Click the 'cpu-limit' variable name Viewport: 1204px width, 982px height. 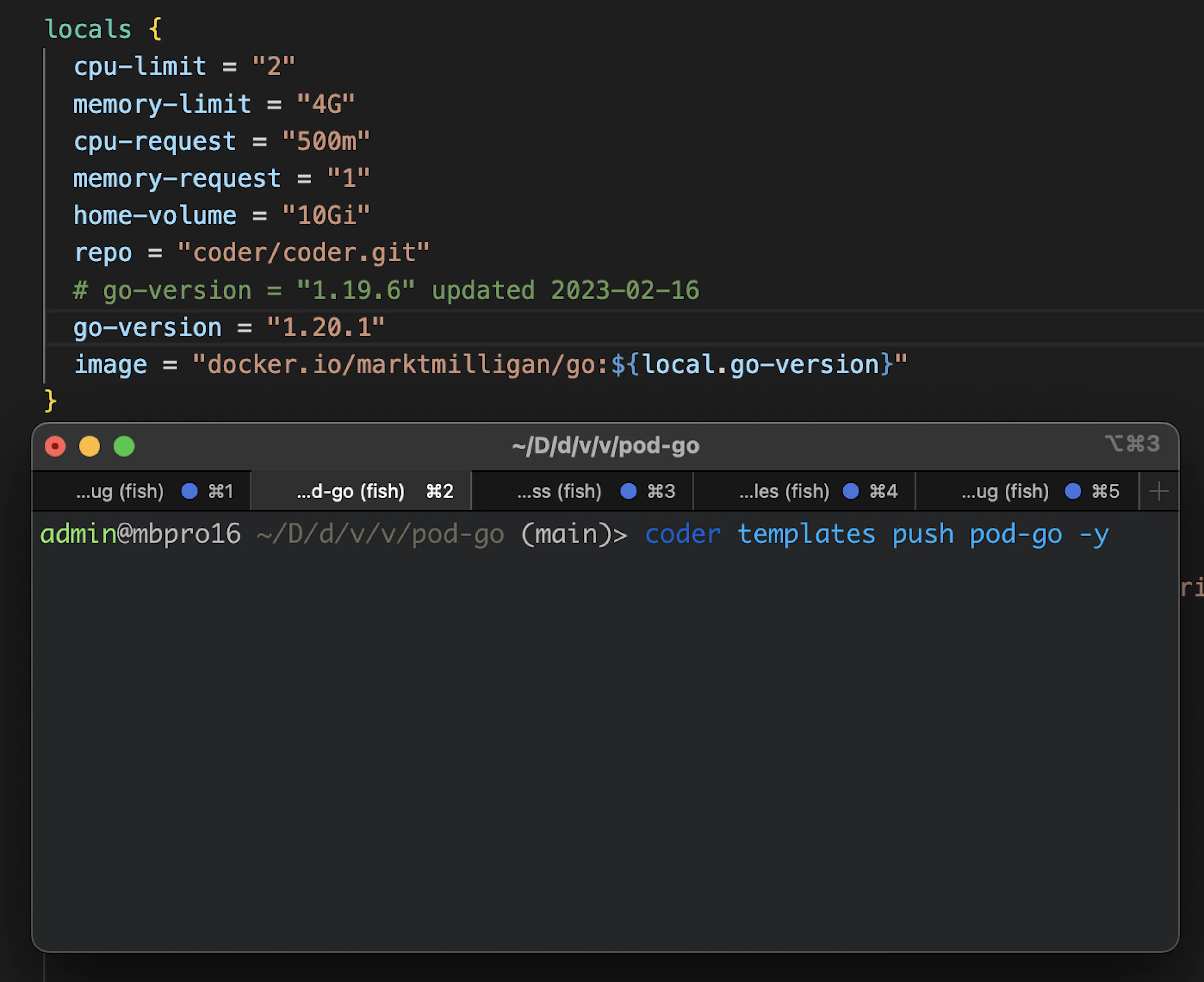pos(140,67)
